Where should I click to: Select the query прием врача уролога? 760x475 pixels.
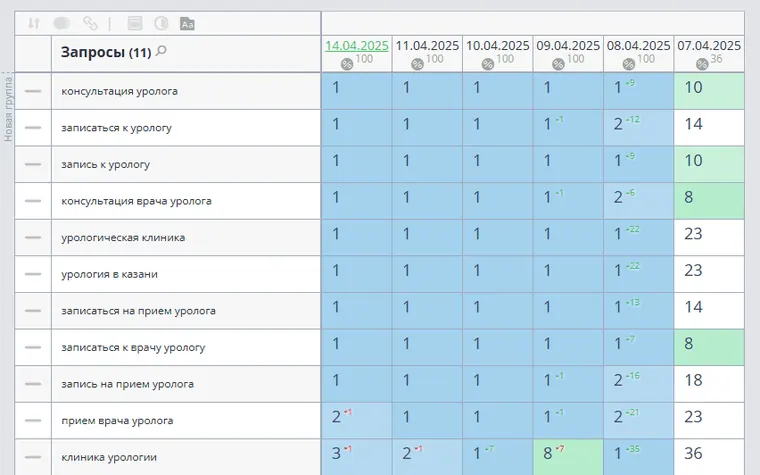[117, 421]
